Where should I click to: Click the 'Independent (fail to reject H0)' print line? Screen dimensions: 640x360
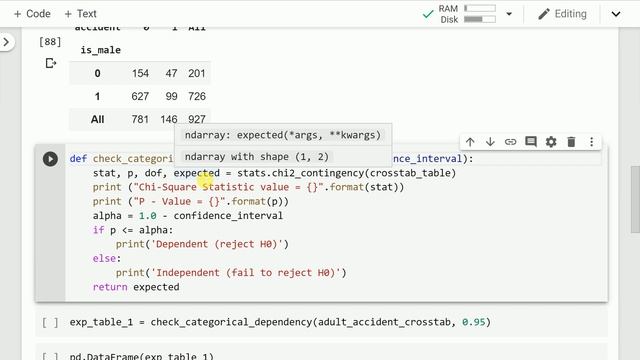click(231, 273)
